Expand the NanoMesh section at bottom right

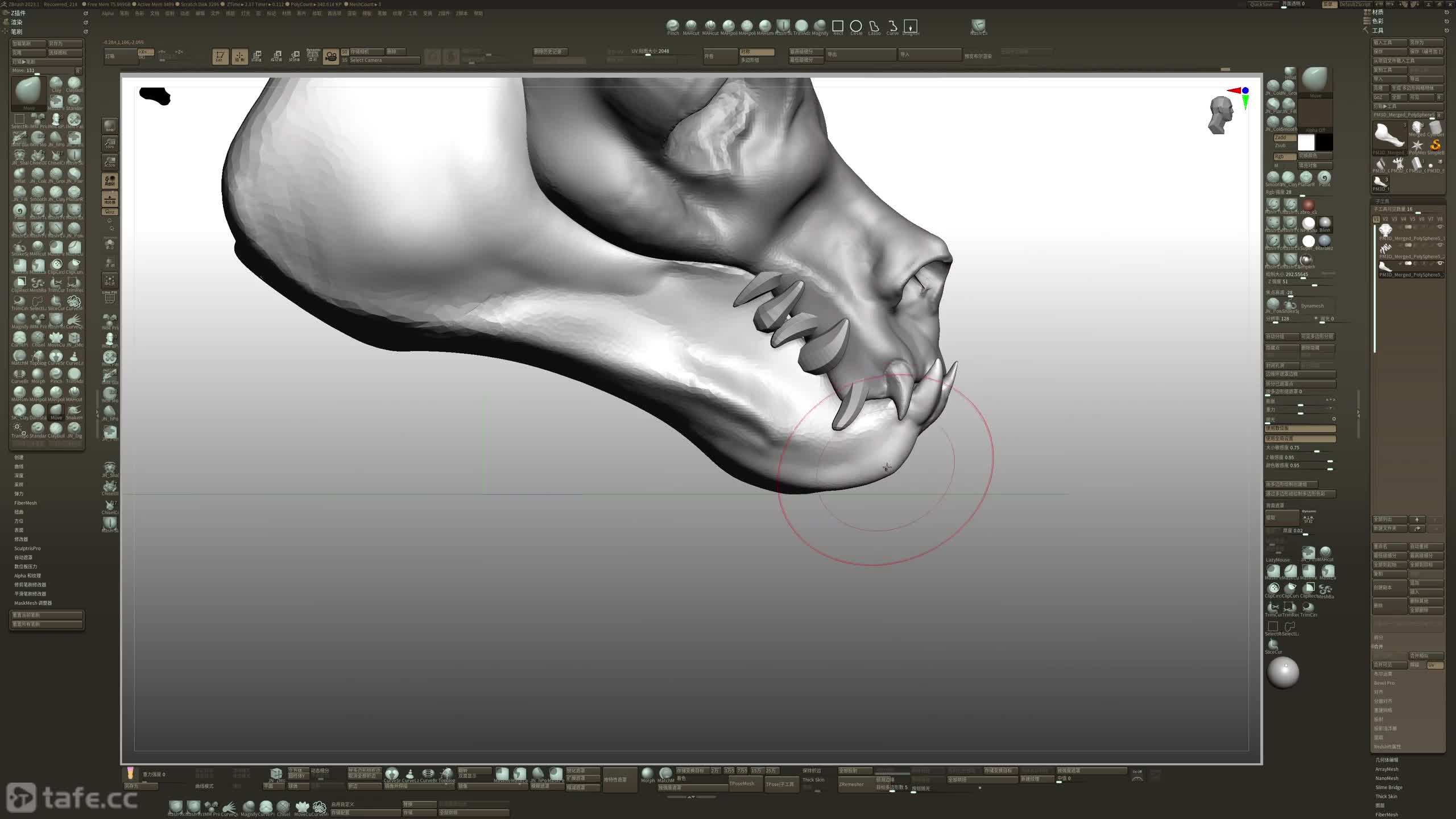tap(1387, 778)
